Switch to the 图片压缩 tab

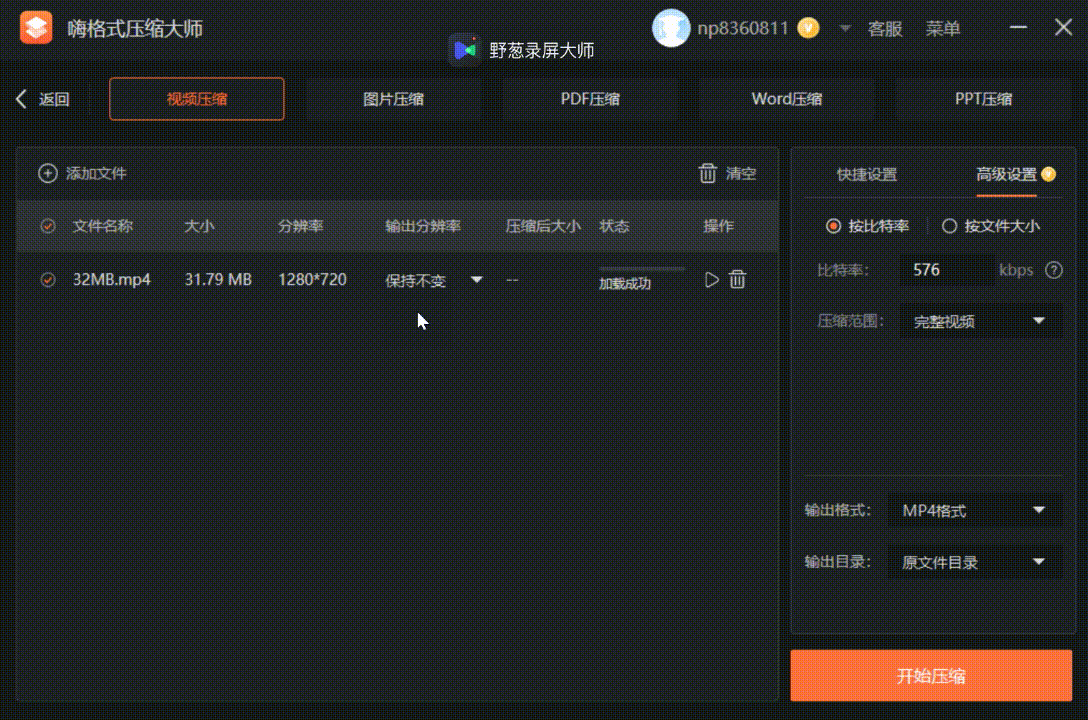click(393, 98)
